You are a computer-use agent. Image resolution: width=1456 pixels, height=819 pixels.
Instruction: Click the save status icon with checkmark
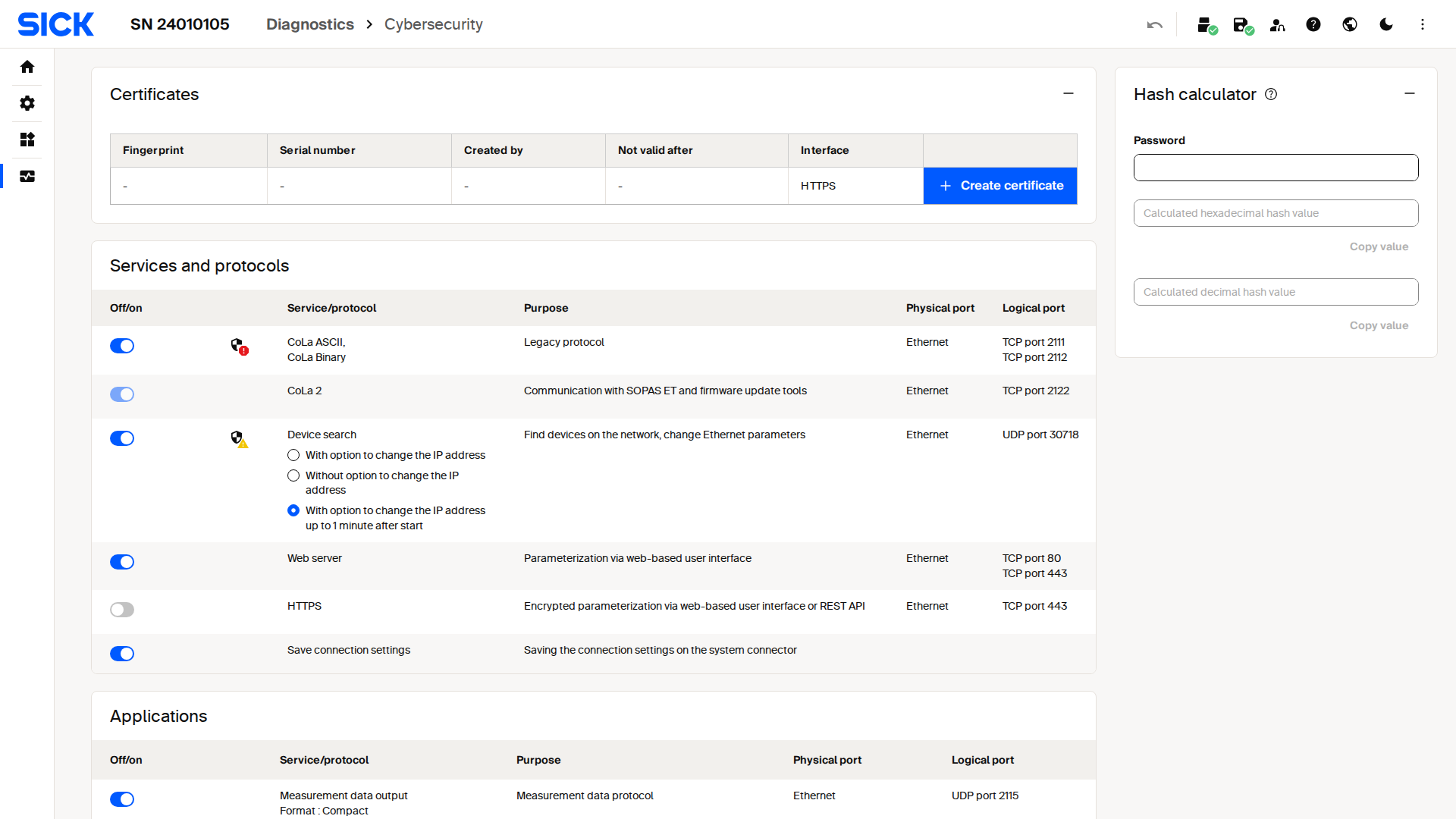1243,25
